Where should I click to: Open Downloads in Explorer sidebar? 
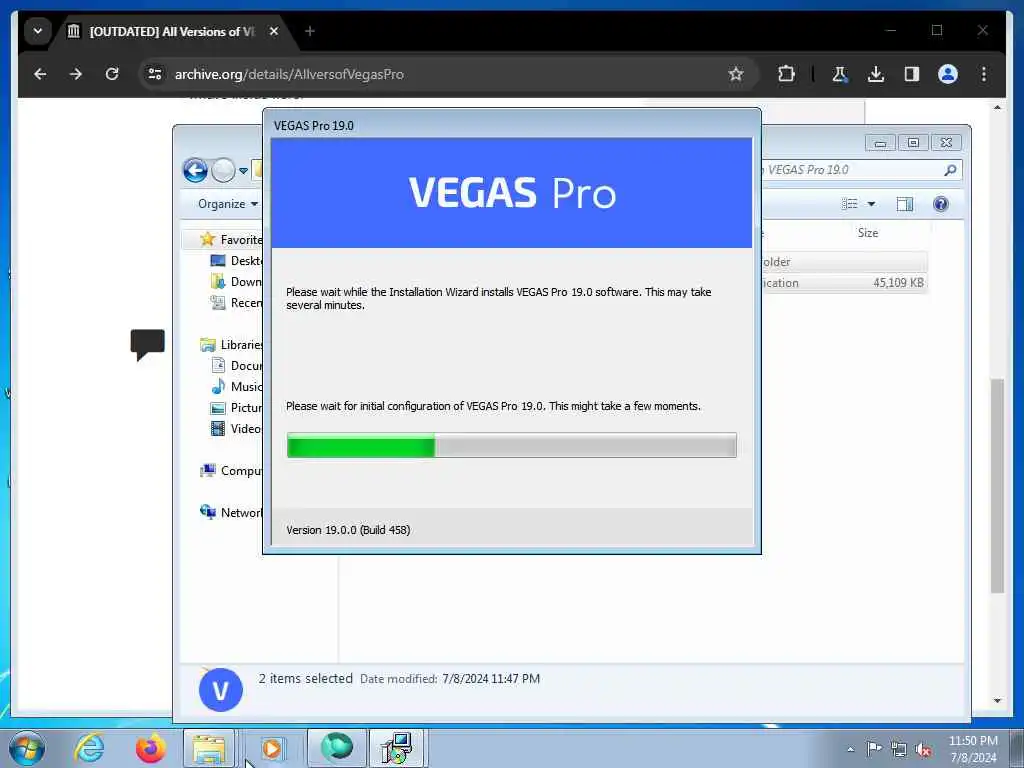point(236,281)
